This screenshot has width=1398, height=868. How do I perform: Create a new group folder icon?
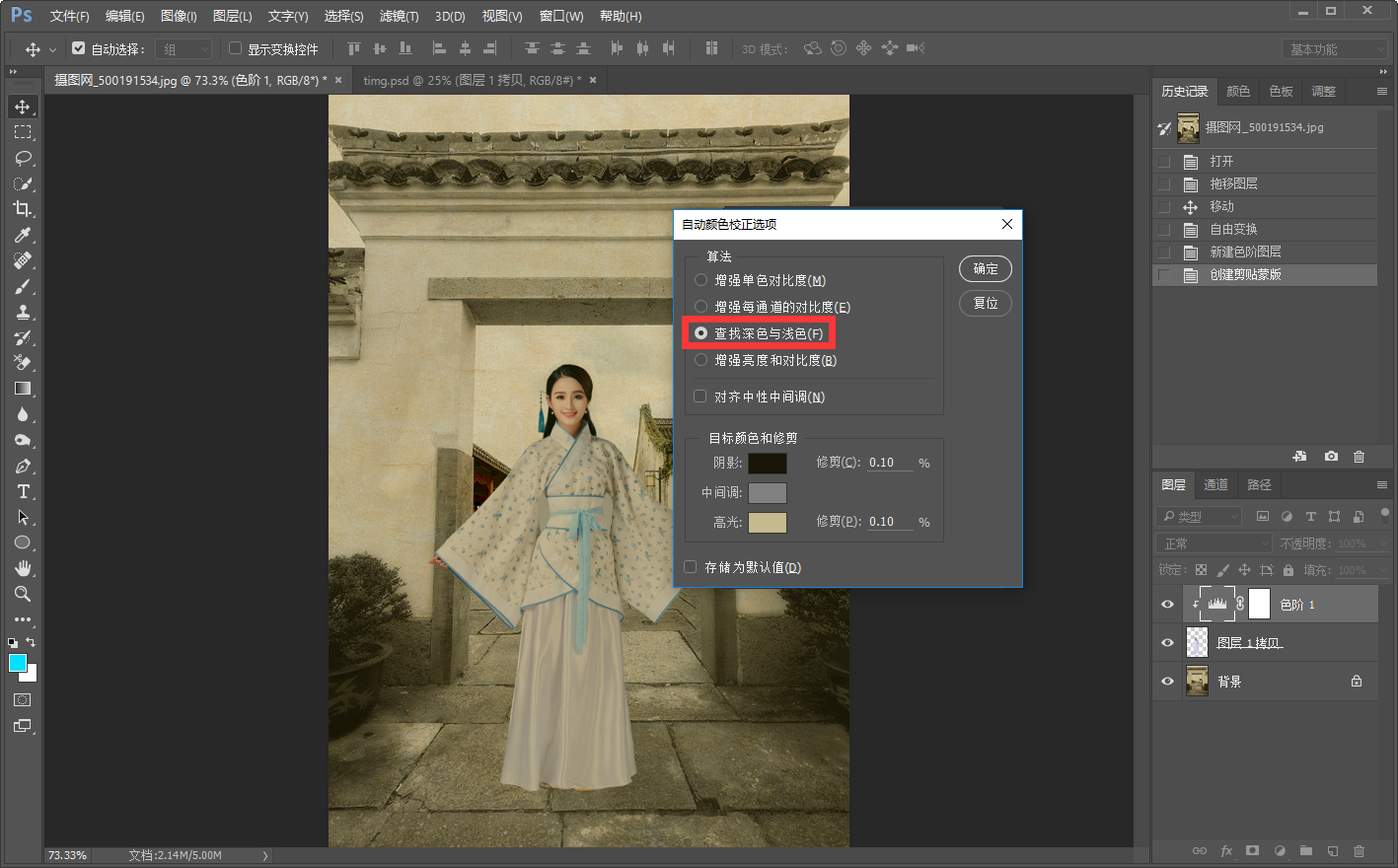(x=1306, y=850)
